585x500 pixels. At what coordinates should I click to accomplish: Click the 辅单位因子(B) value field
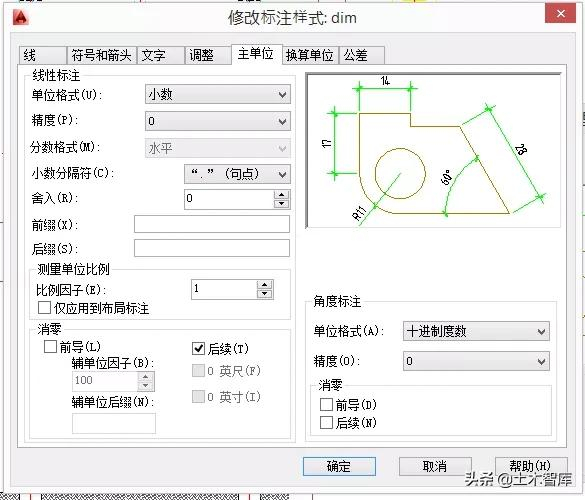click(105, 381)
